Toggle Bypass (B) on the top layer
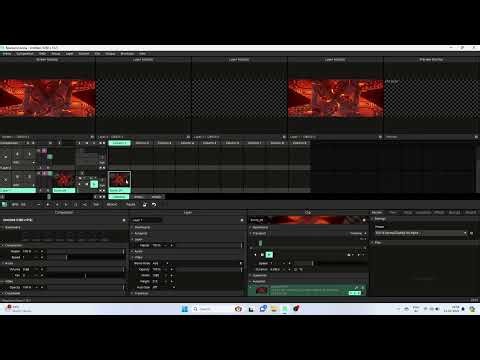The width and height of the screenshot is (480, 360). 17,154
